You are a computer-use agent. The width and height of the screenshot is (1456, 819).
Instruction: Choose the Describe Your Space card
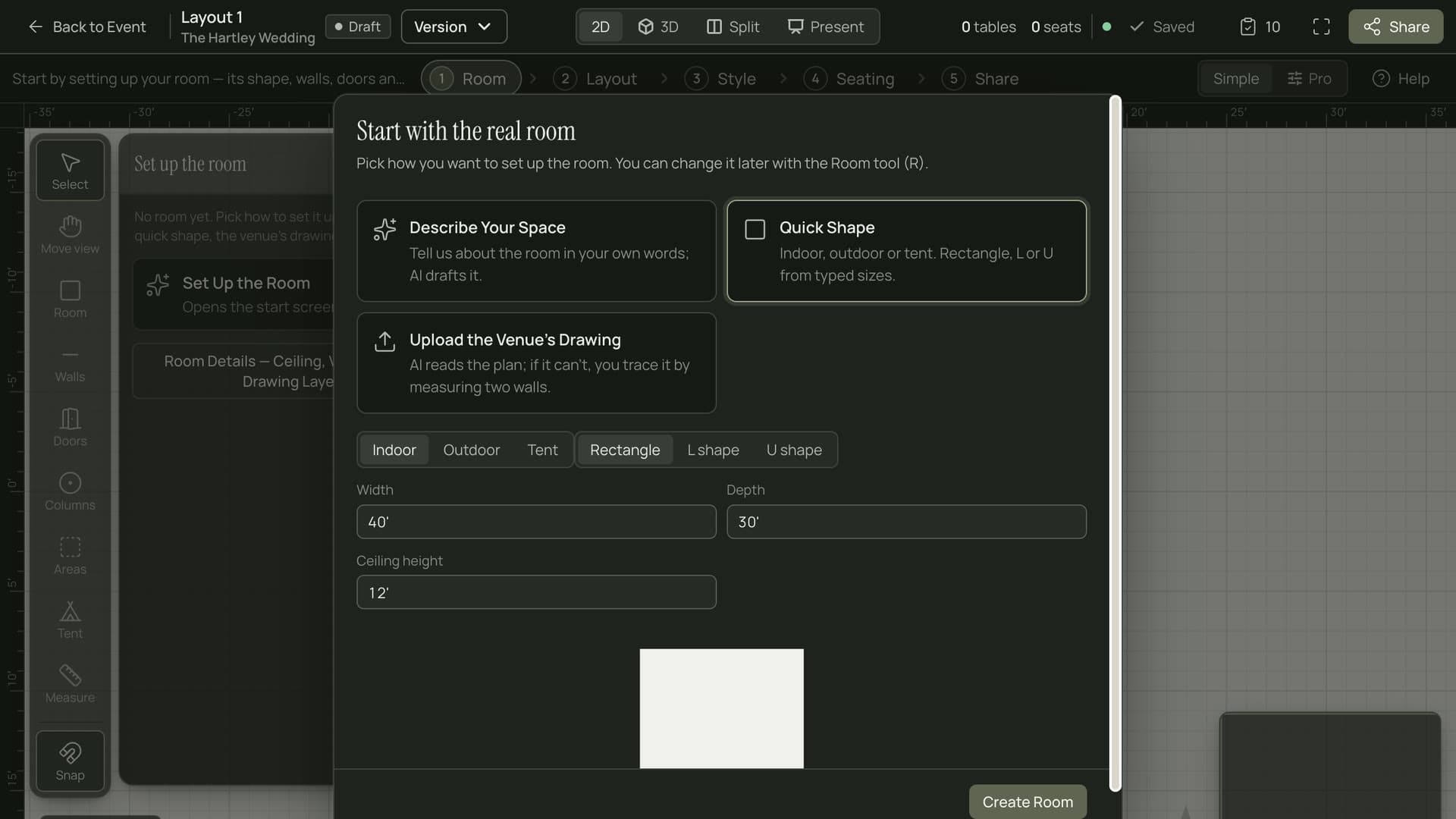point(536,251)
